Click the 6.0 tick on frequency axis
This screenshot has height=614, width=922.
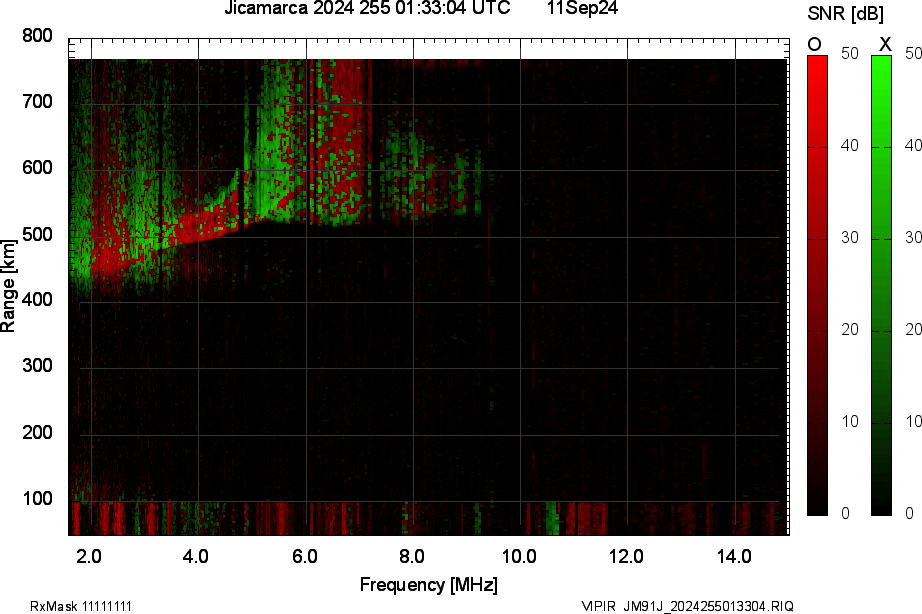click(305, 556)
